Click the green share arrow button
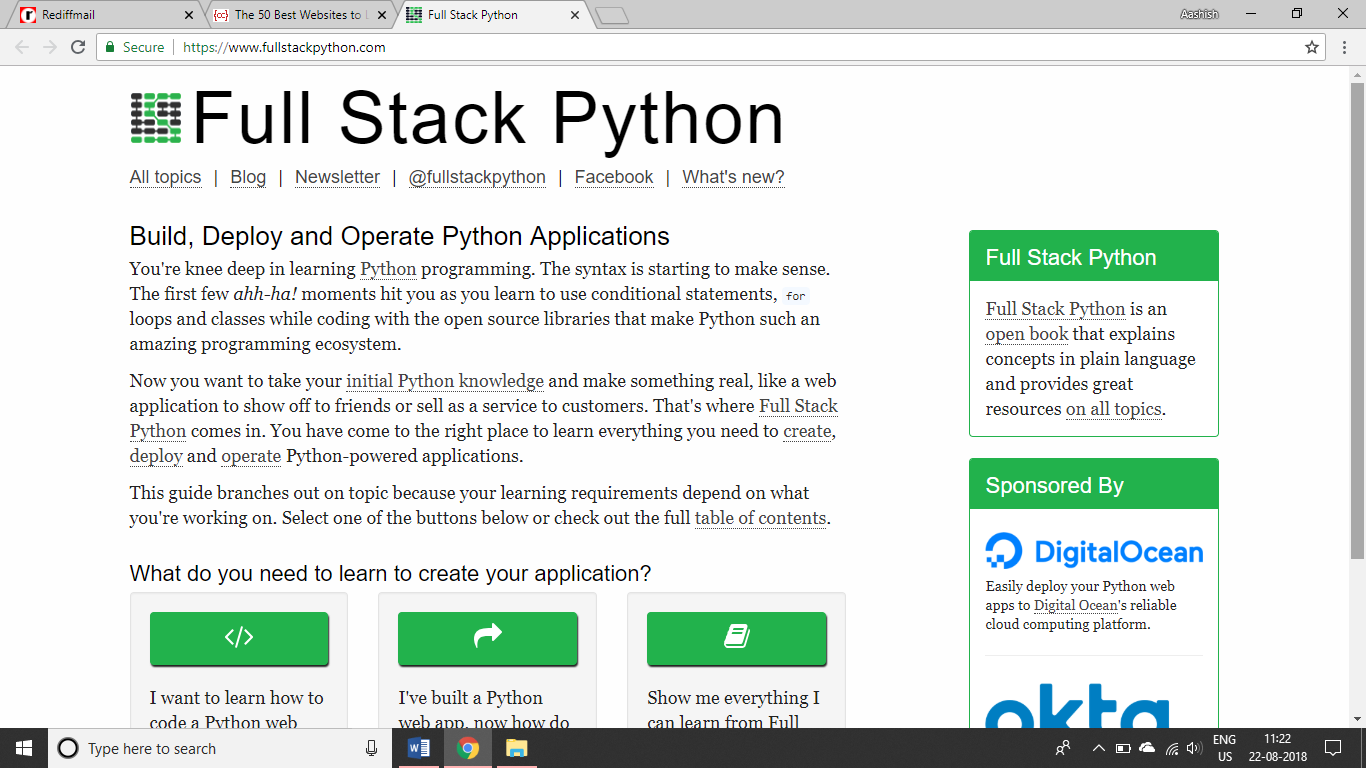The width and height of the screenshot is (1366, 768). point(488,638)
